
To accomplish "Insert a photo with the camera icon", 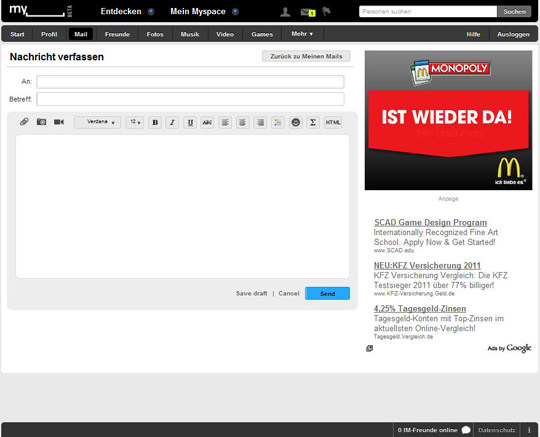I will (41, 122).
